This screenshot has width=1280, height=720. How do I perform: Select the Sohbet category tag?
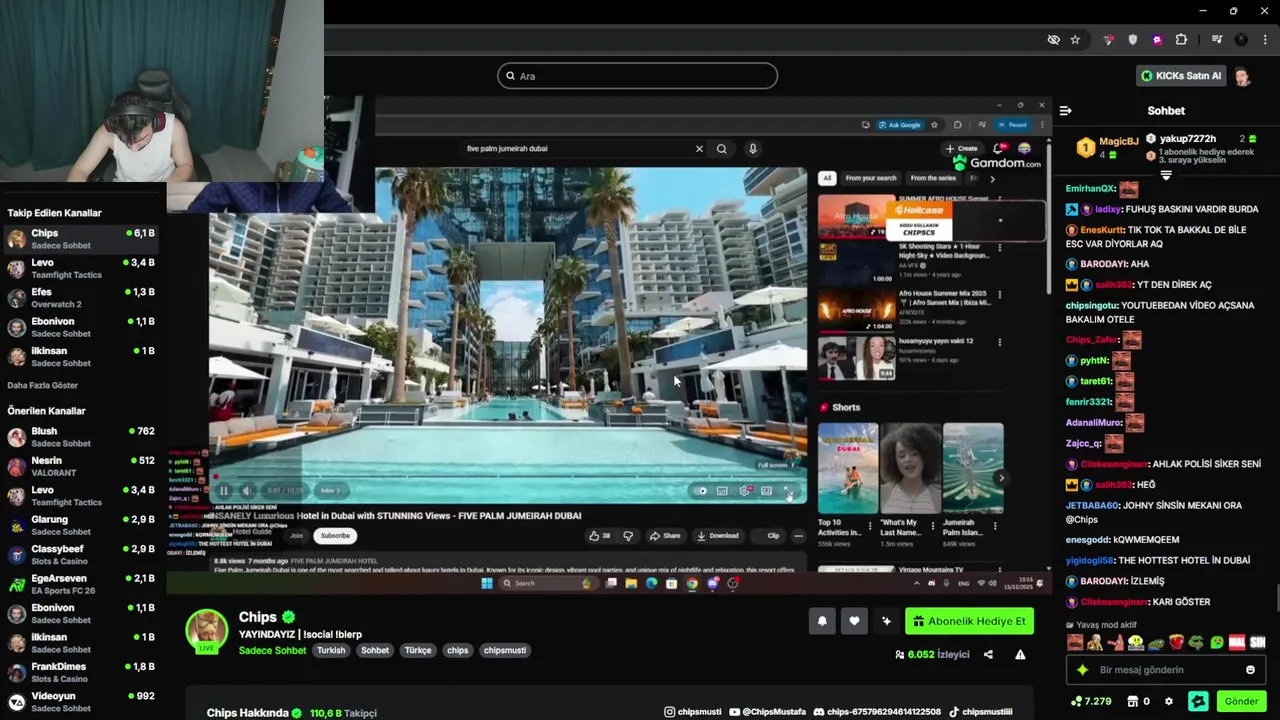[x=375, y=650]
